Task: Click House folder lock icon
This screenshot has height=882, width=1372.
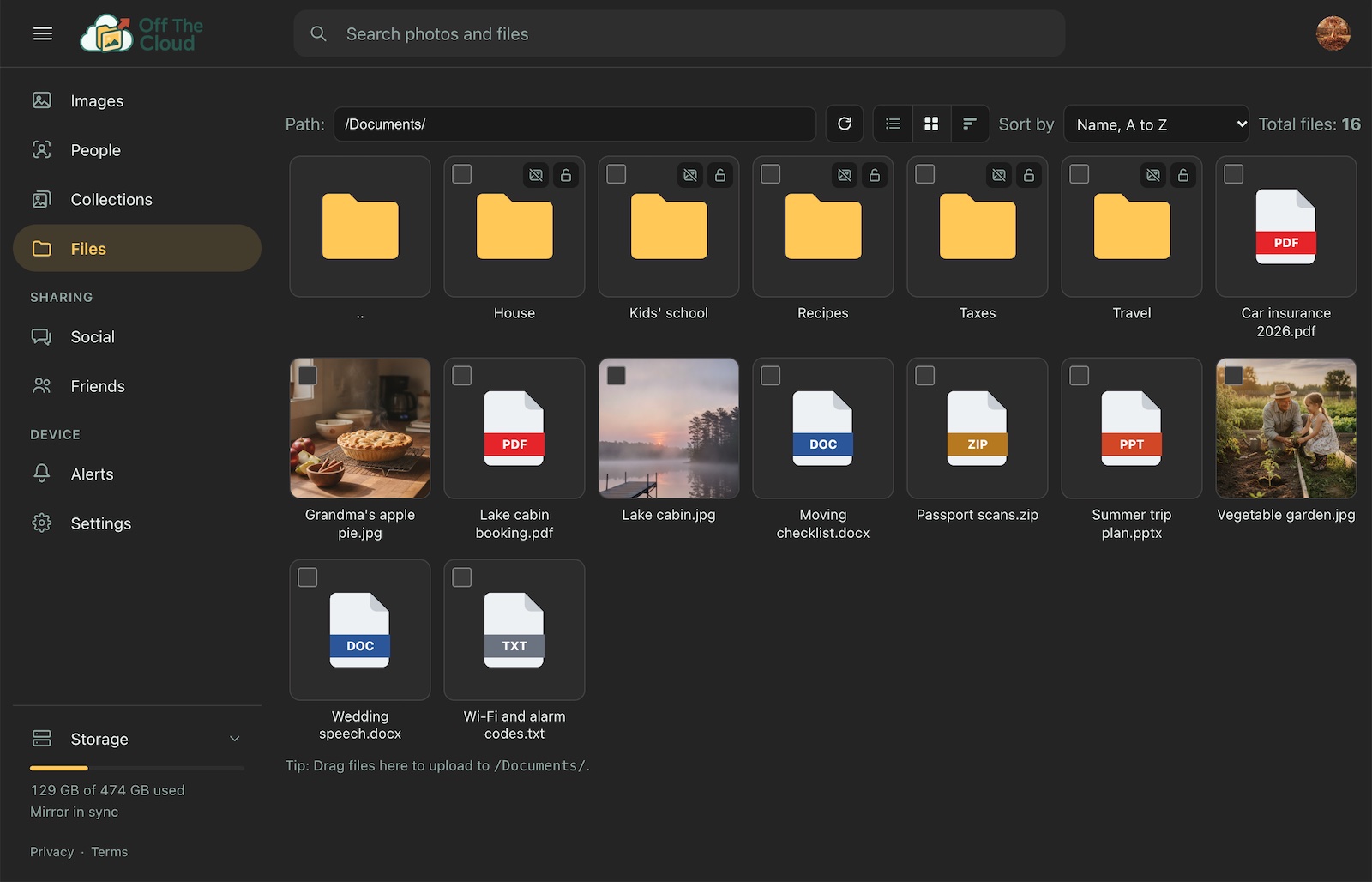Action: click(566, 175)
